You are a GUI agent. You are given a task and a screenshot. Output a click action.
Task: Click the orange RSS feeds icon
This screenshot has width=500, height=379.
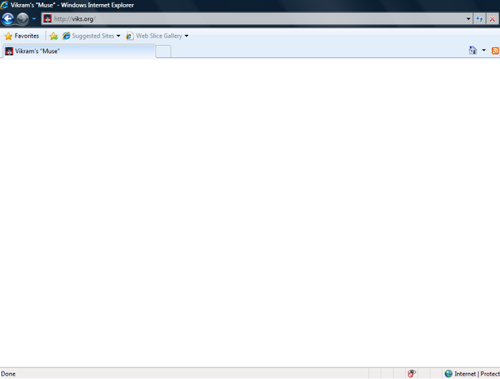495,51
